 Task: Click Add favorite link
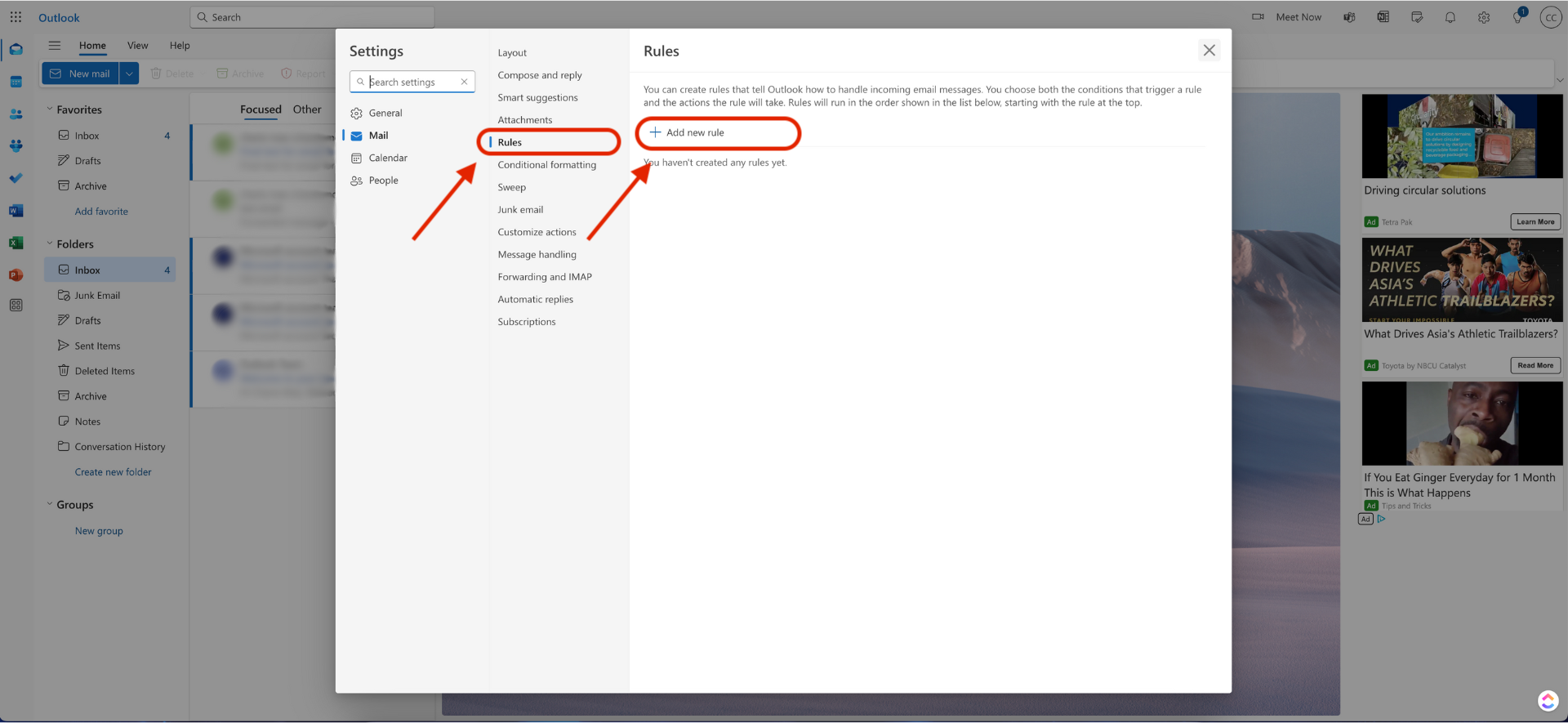pos(101,212)
